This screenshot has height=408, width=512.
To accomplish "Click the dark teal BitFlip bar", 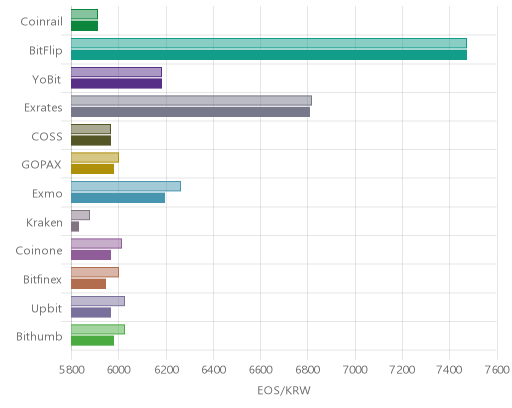I will coord(269,55).
